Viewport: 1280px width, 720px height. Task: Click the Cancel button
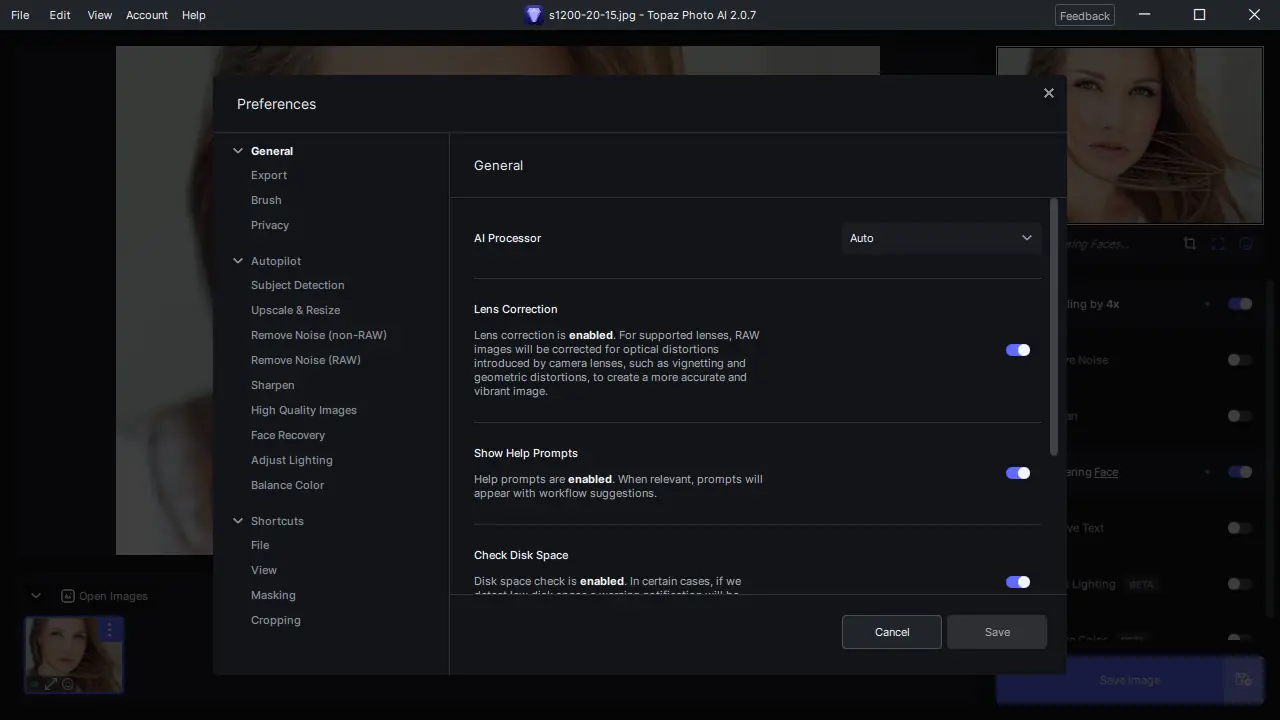coord(892,632)
